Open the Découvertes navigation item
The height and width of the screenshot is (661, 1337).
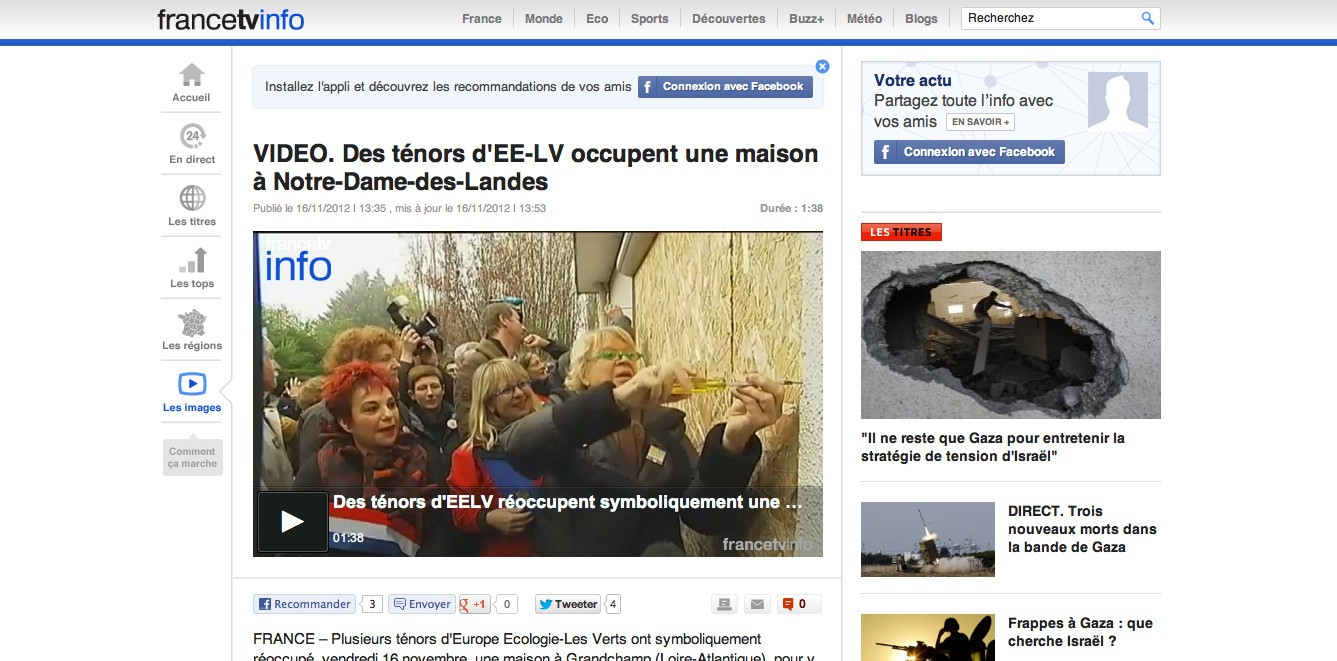click(x=729, y=18)
